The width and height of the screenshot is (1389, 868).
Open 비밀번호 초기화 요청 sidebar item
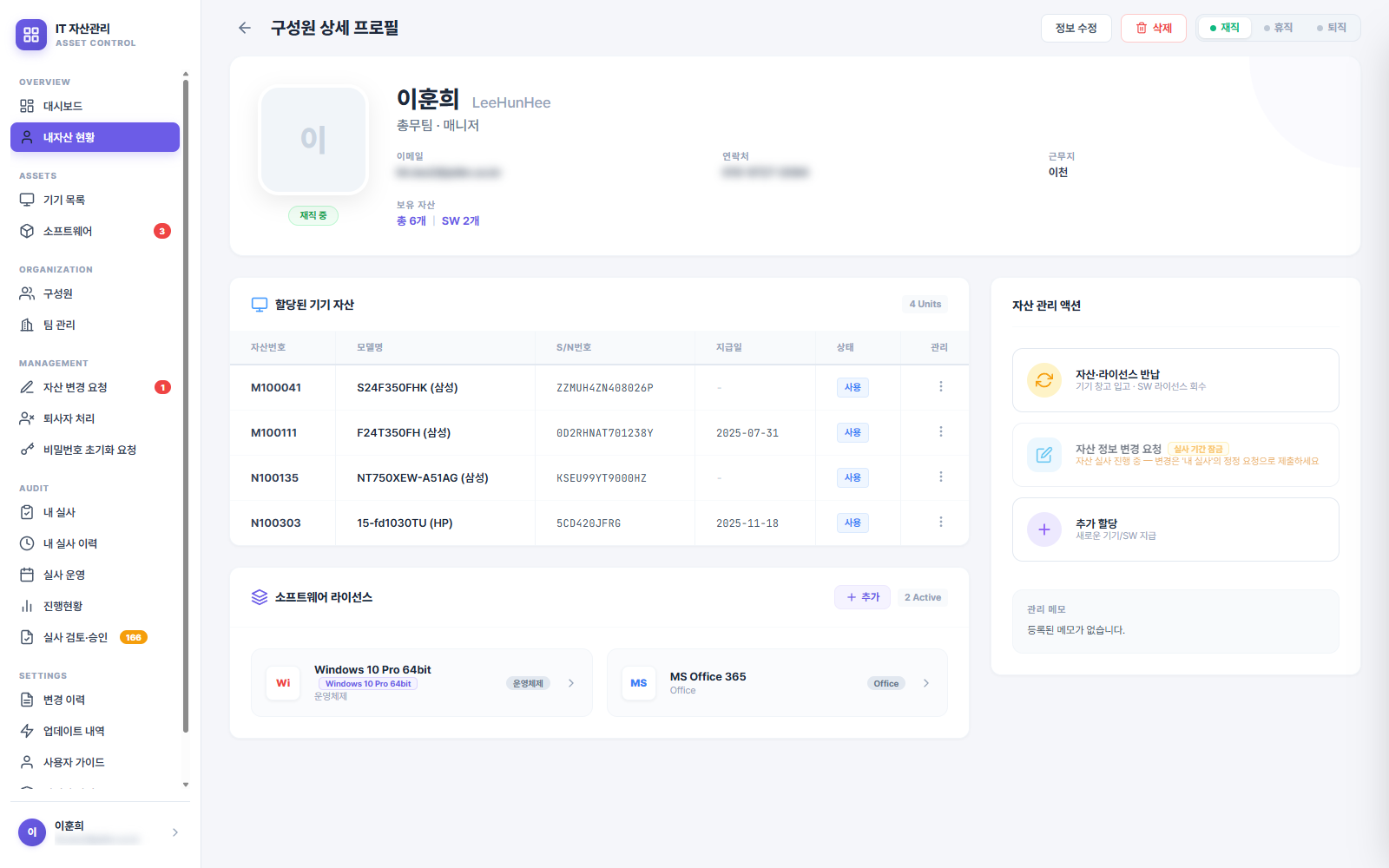tap(95, 450)
